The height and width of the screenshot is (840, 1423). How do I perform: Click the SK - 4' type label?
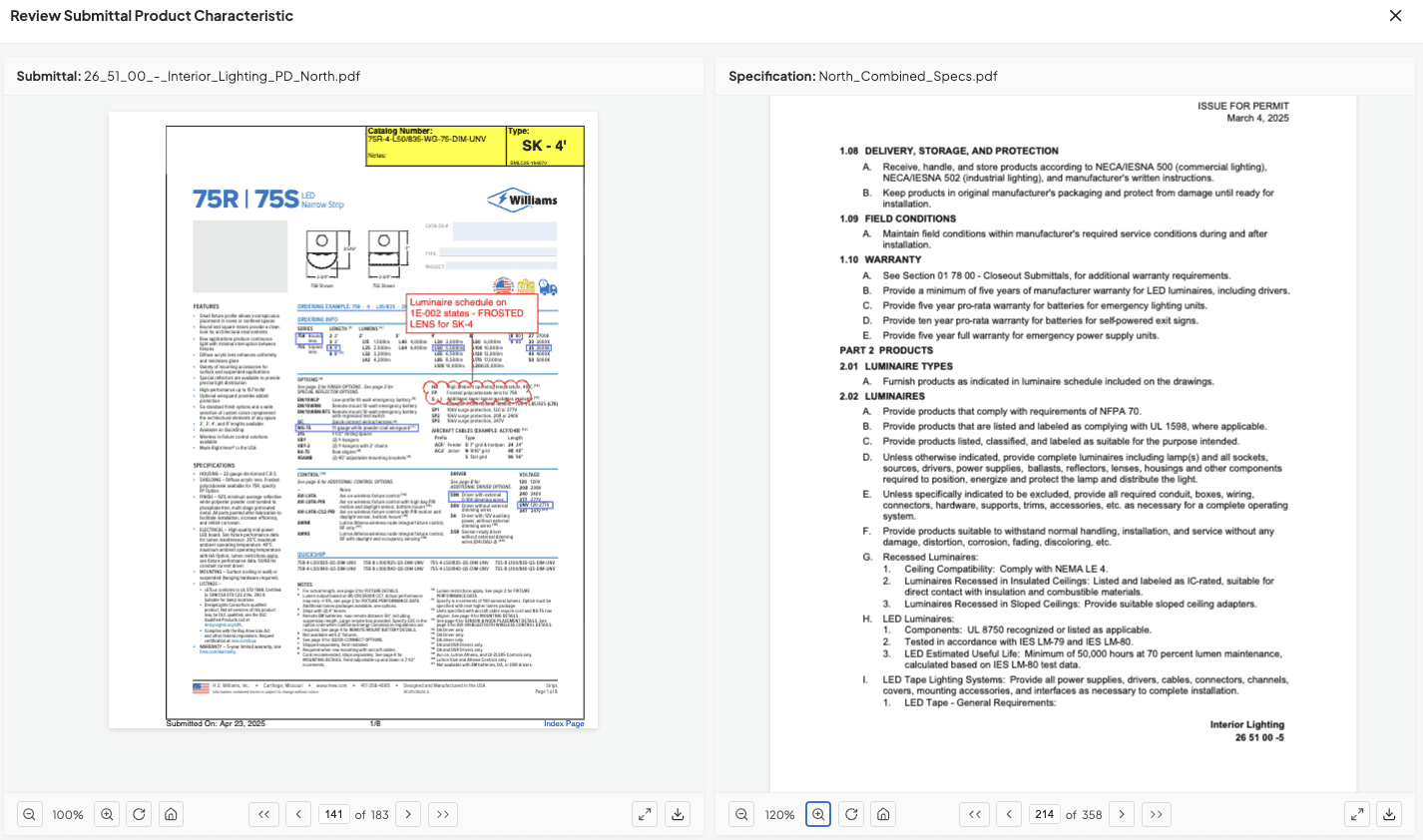point(545,146)
